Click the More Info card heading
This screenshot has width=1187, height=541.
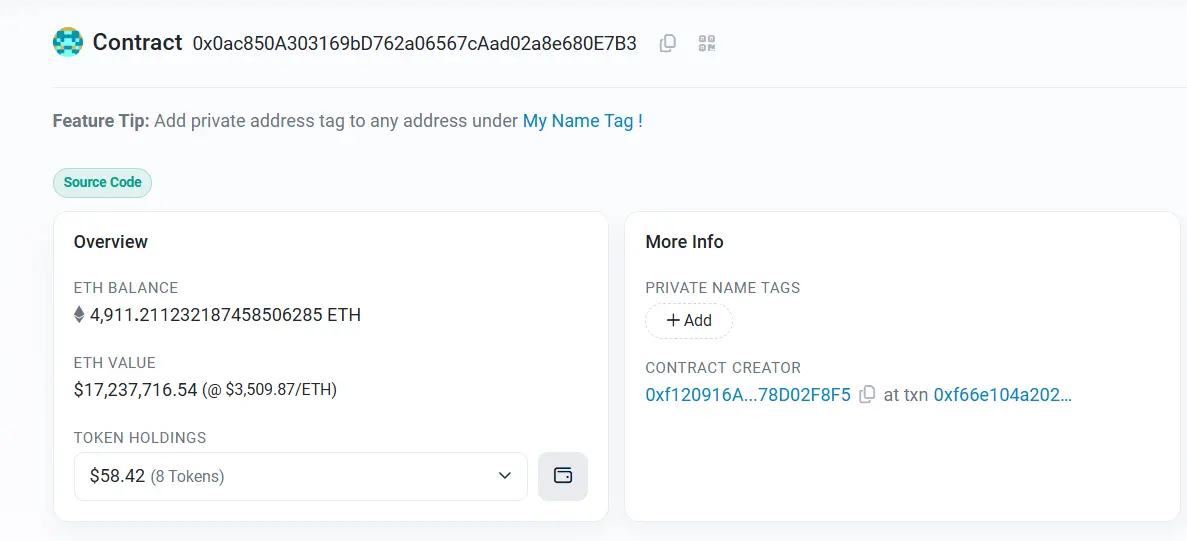click(684, 242)
